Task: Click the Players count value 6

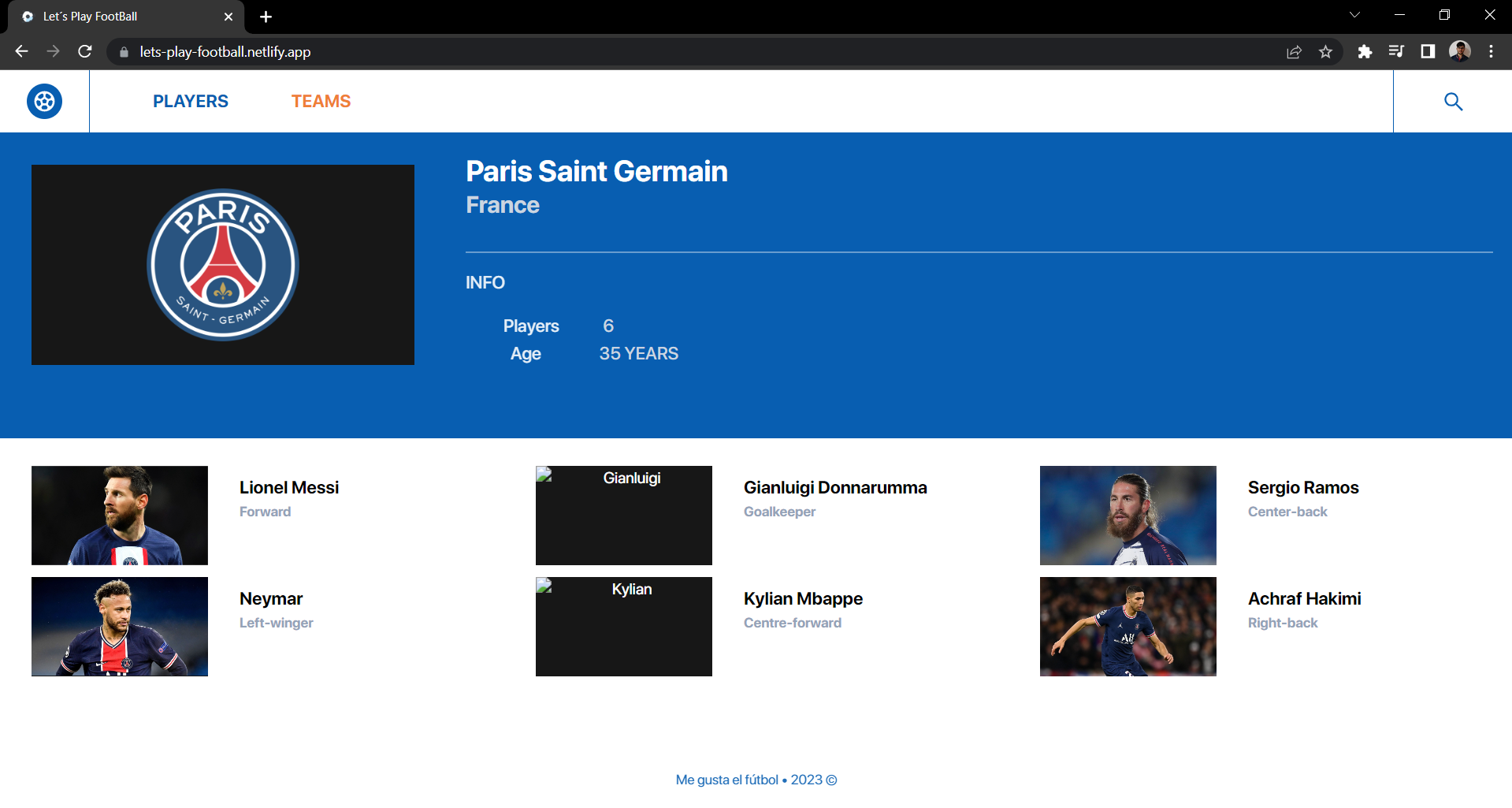Action: 608,326
